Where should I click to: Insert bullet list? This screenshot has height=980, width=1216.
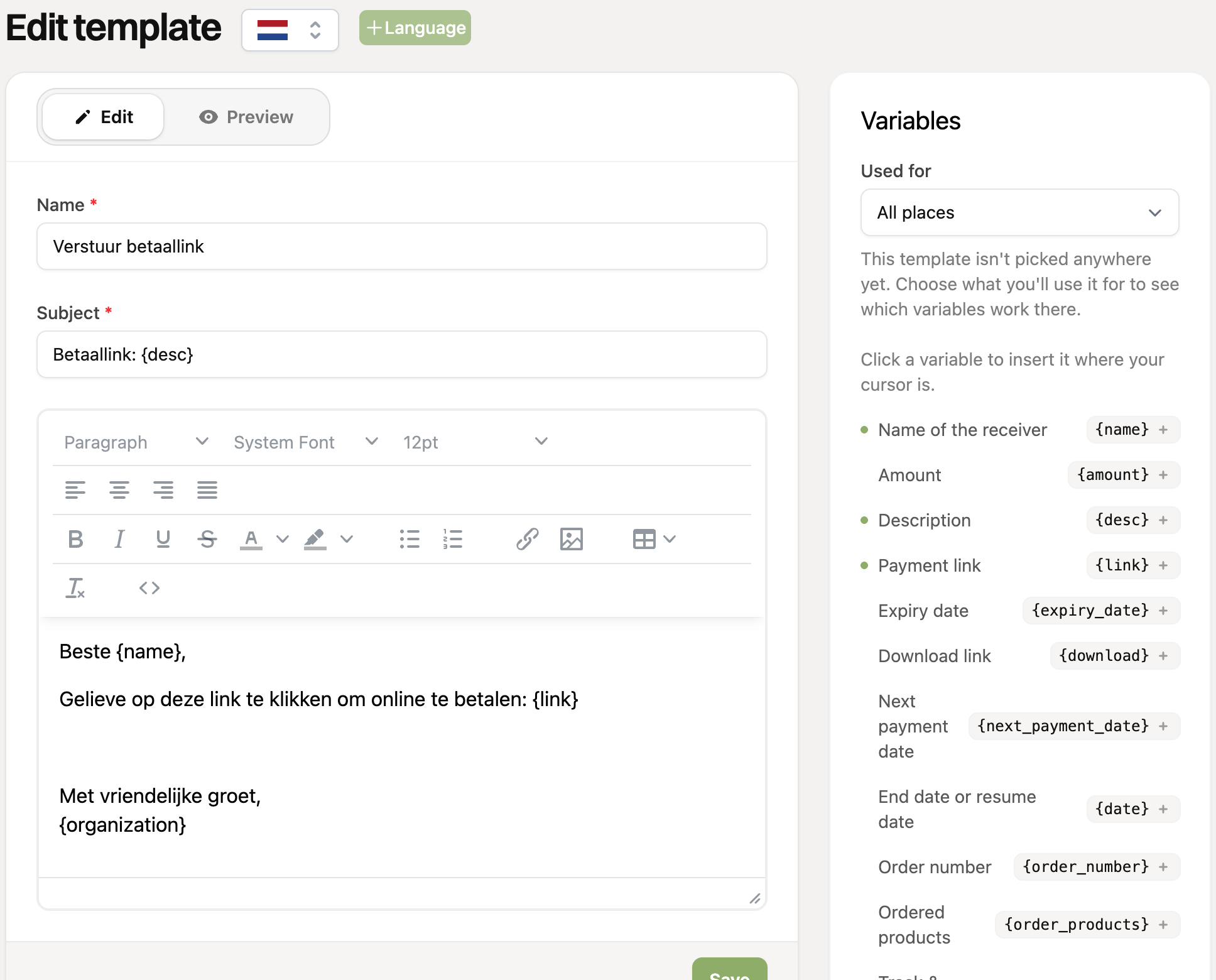pos(410,538)
